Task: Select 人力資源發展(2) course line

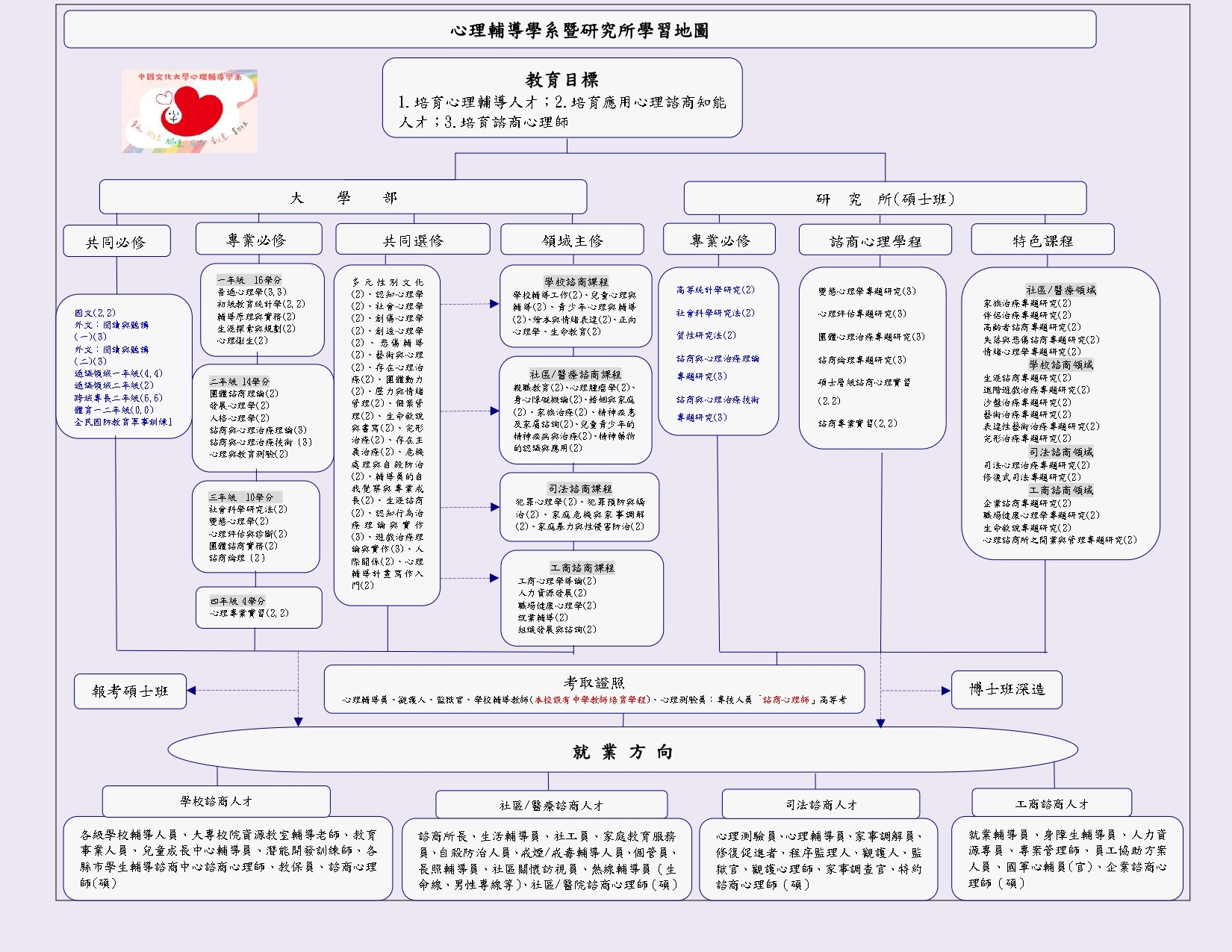Action: tap(553, 593)
